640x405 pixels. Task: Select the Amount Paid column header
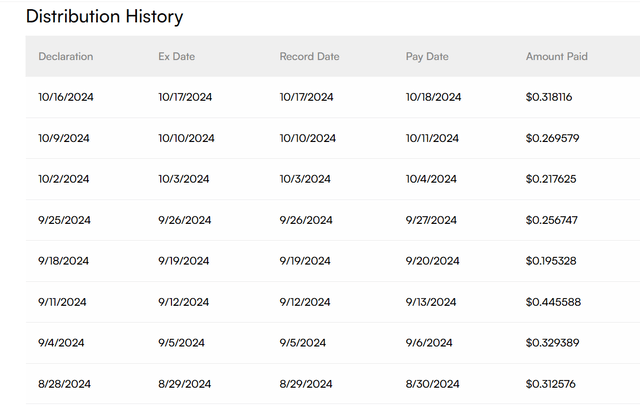click(556, 57)
